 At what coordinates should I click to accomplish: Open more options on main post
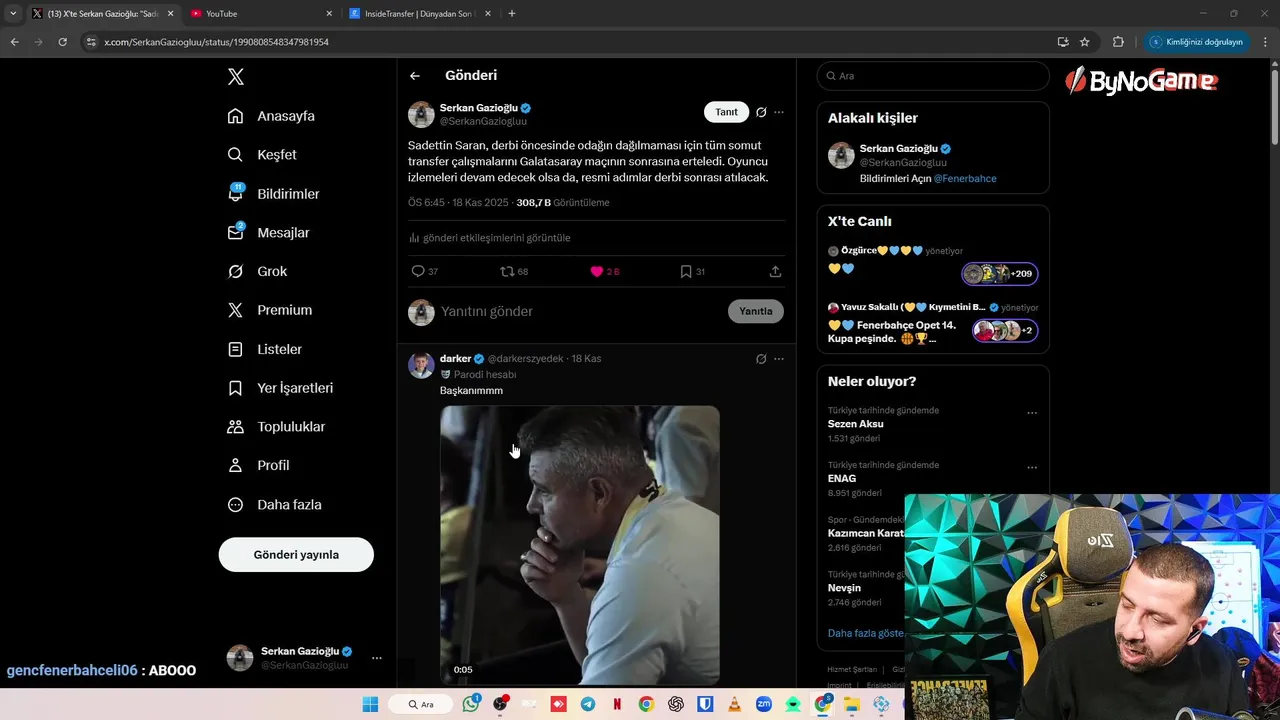coord(779,112)
